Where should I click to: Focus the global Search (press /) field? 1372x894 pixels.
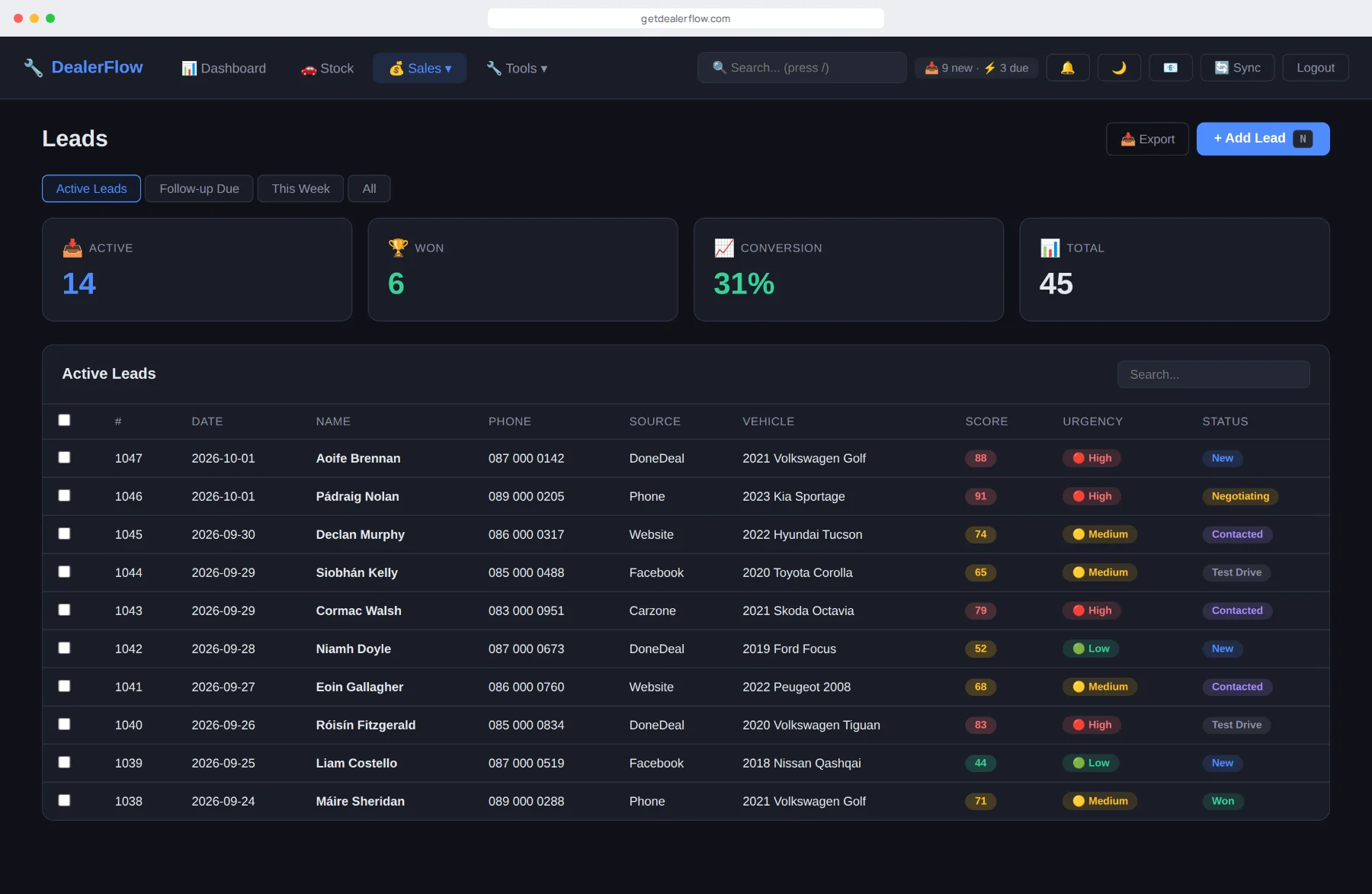802,68
